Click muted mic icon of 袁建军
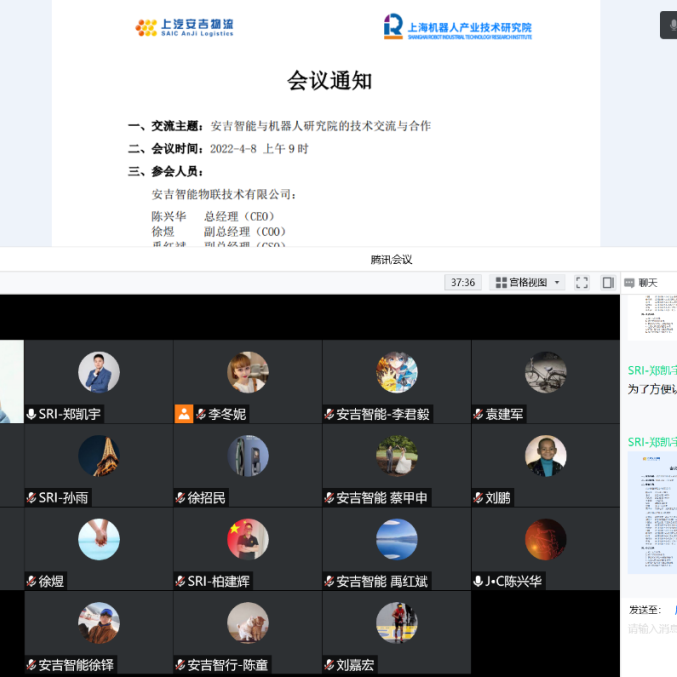 (478, 414)
